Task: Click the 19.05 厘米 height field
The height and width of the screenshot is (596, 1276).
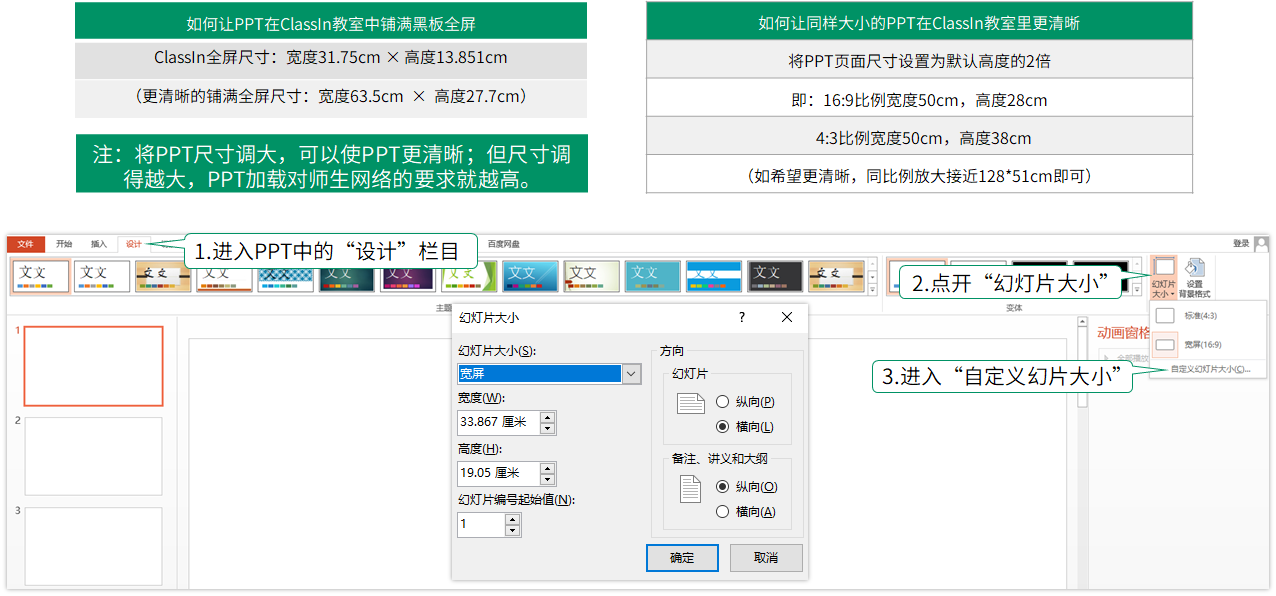Action: [498, 474]
